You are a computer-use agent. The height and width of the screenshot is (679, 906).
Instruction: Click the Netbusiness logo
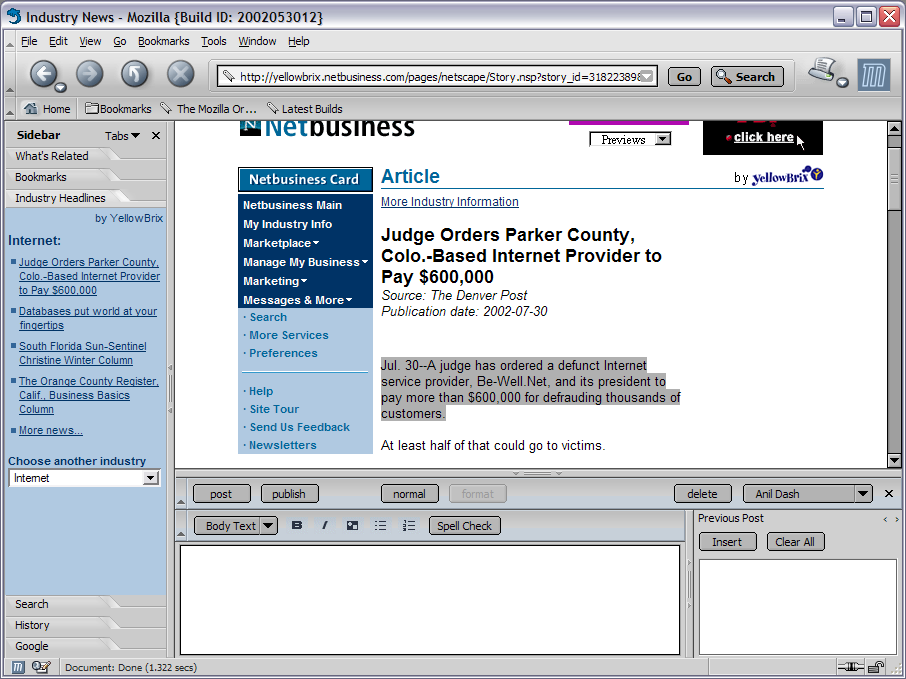pos(327,128)
